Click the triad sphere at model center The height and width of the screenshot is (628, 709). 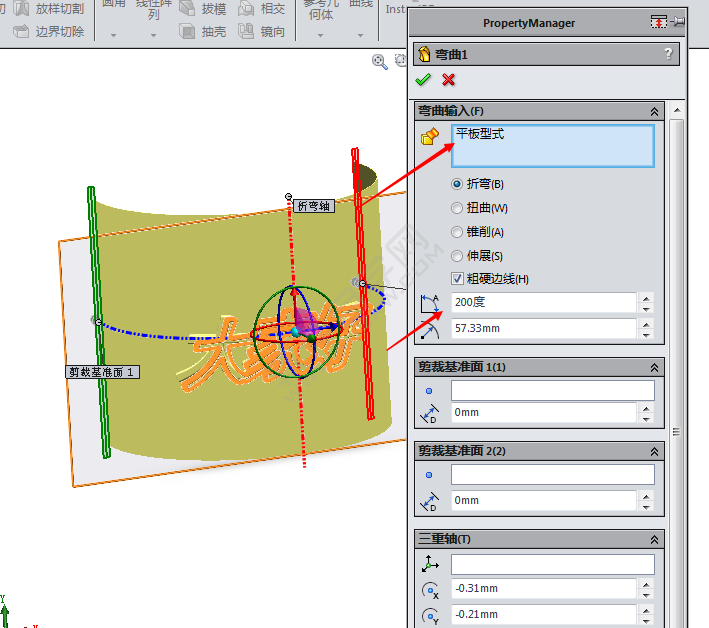pyautogui.click(x=296, y=332)
